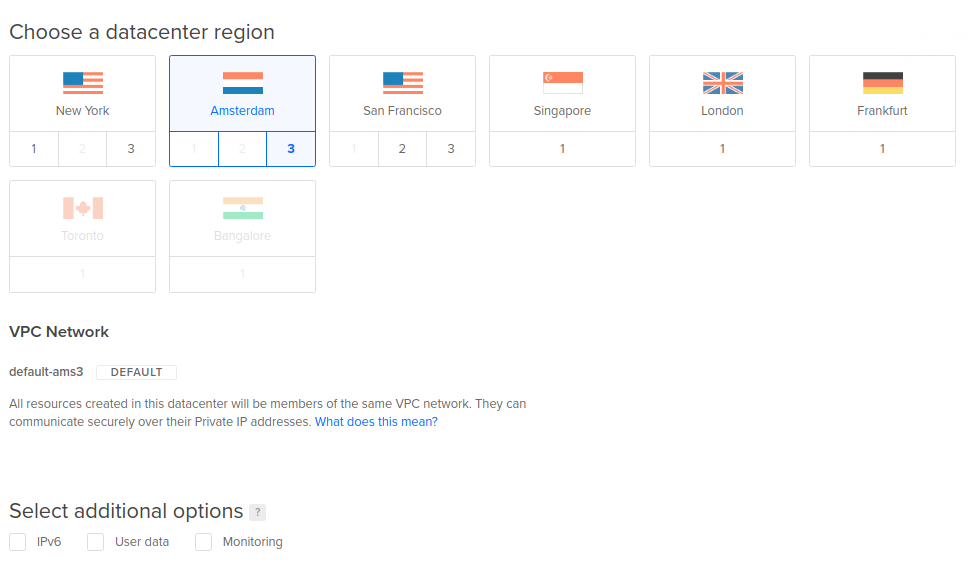The image size is (968, 563).
Task: Select New York datacenter 1
Action: (34, 149)
